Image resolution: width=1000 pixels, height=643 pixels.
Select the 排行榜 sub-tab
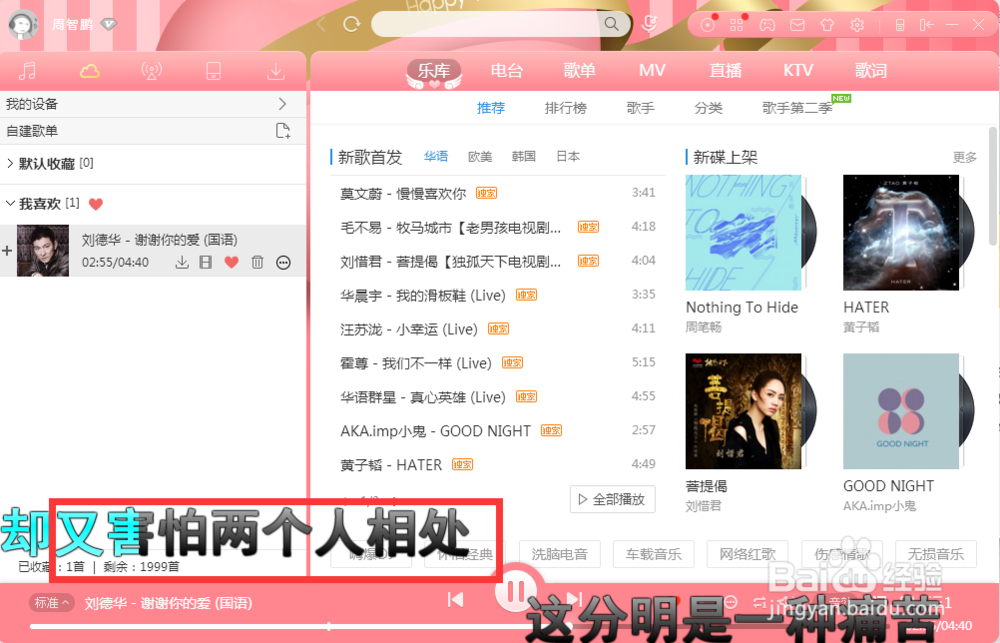565,108
